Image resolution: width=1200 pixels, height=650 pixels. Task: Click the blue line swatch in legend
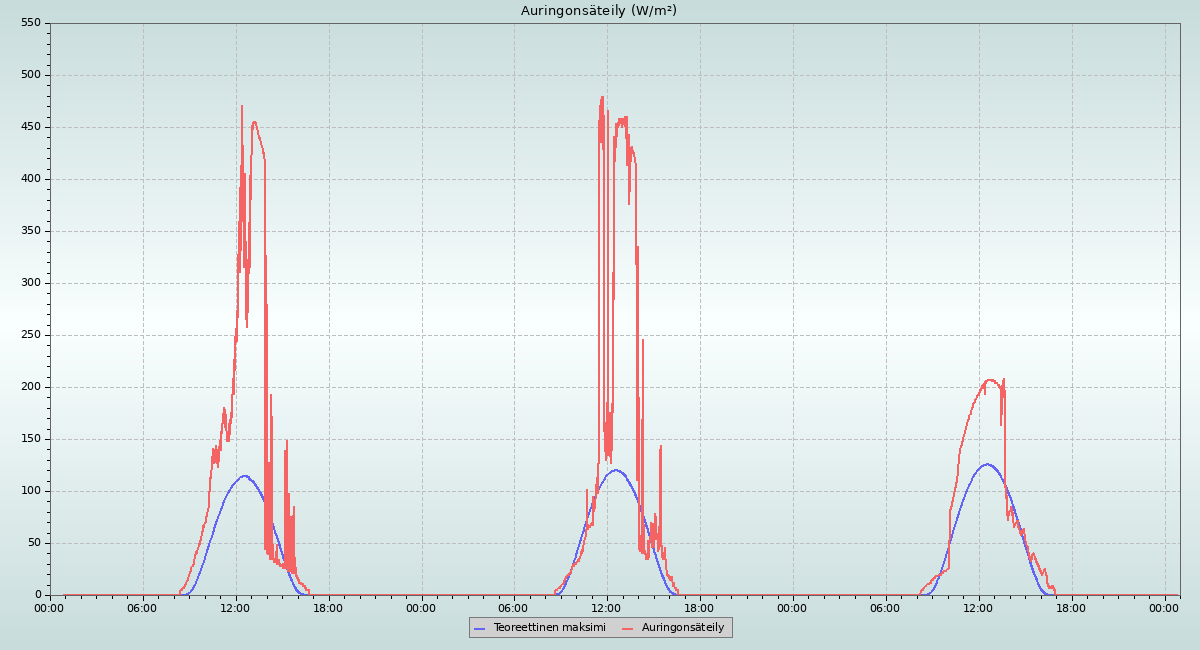pos(480,628)
